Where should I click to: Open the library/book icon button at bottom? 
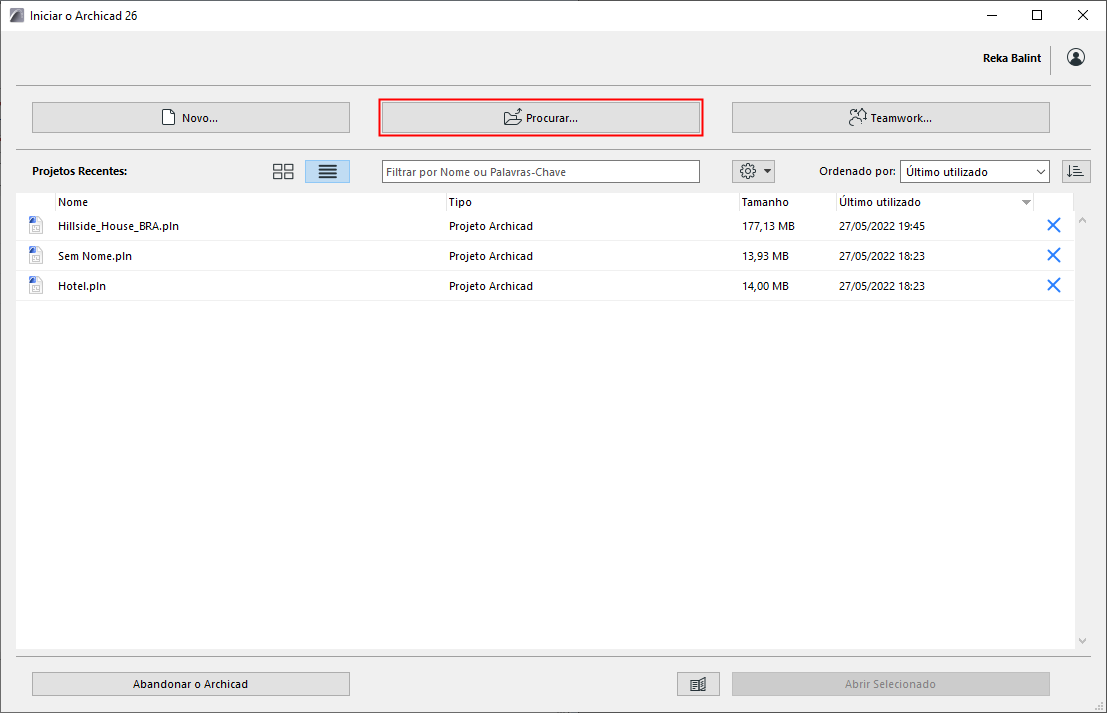(x=698, y=684)
